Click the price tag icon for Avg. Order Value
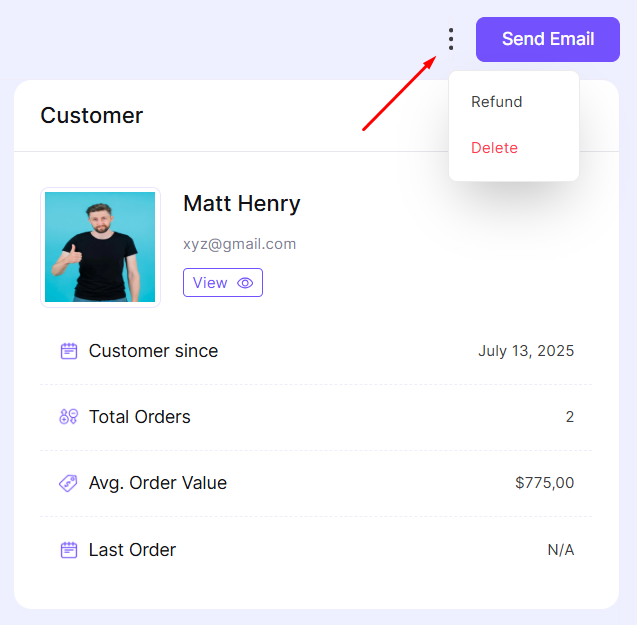Image resolution: width=637 pixels, height=625 pixels. click(68, 483)
